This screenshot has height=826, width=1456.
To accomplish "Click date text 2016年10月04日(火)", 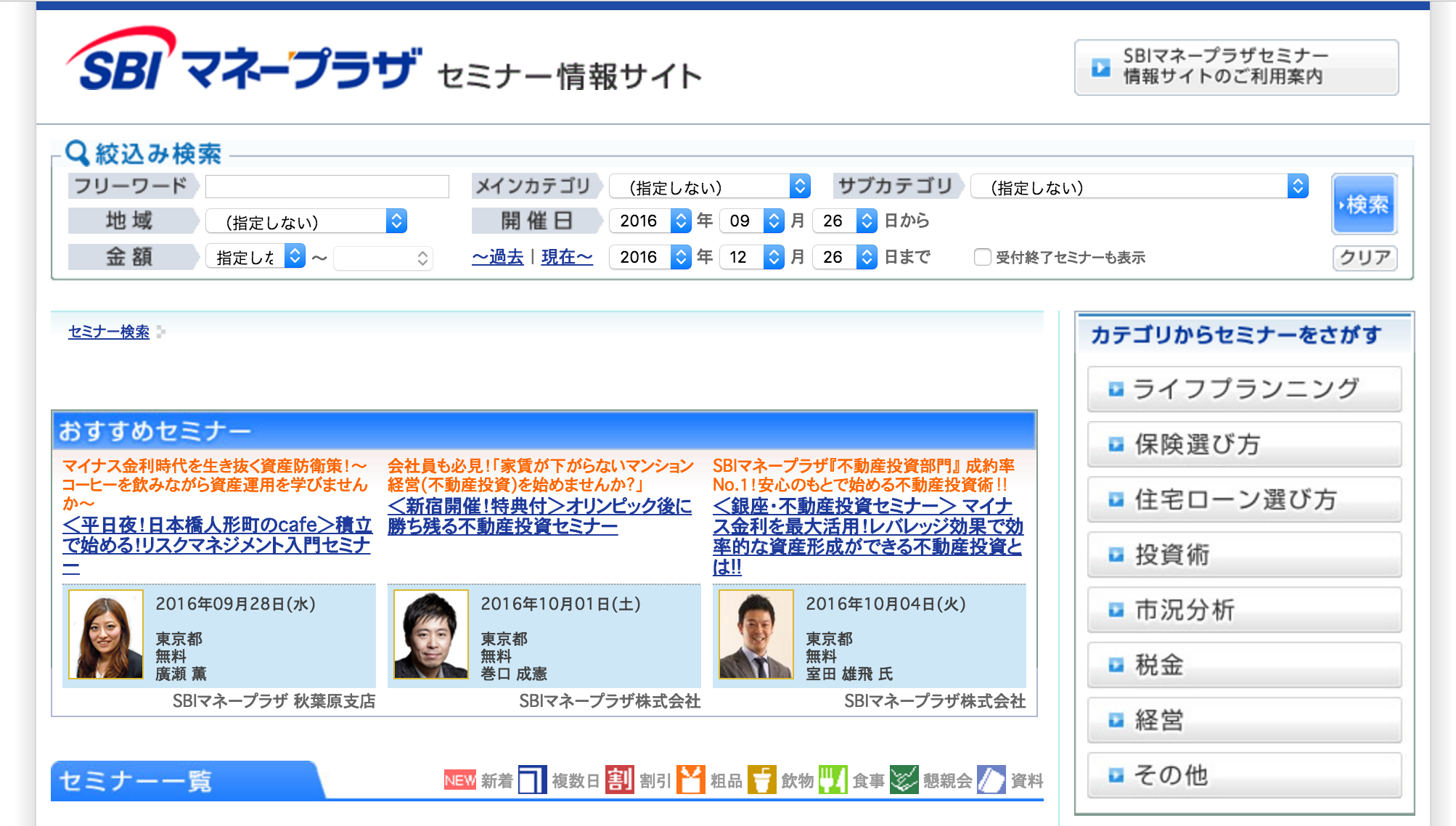I will click(886, 604).
